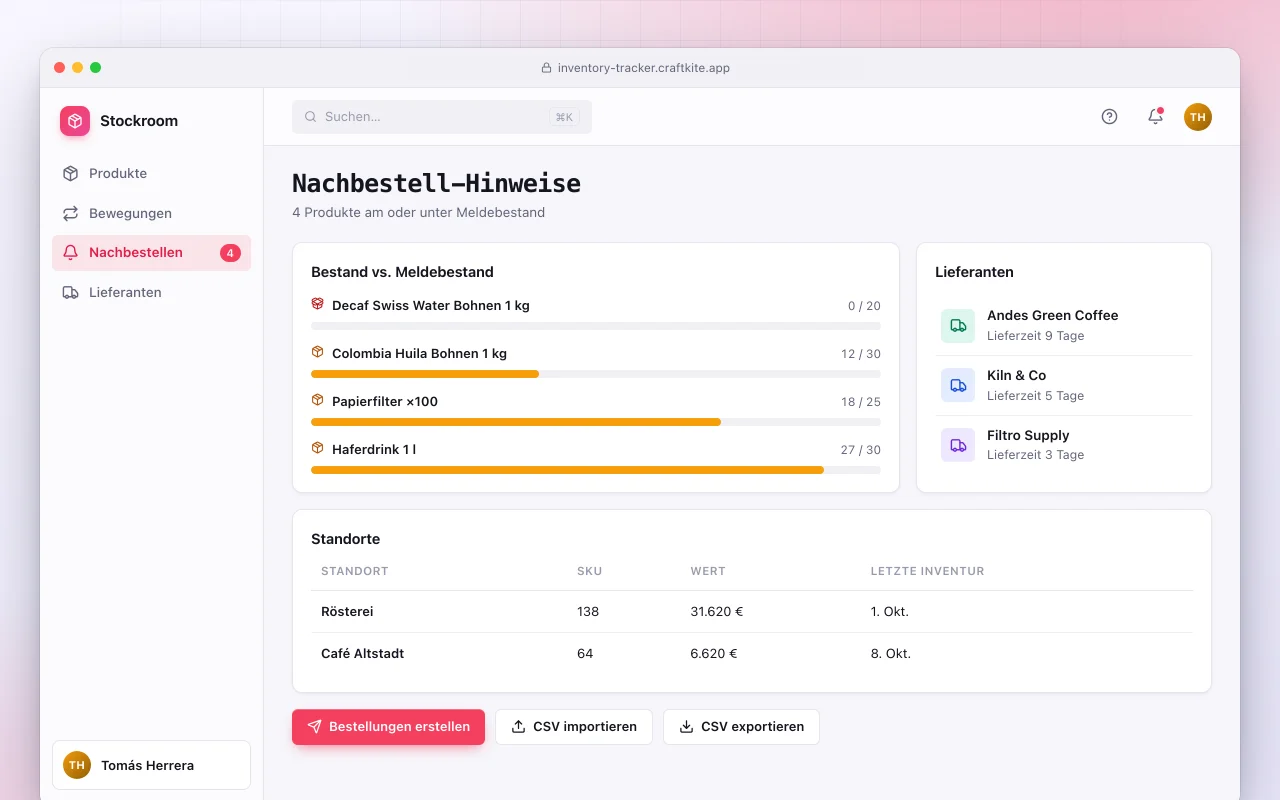This screenshot has height=800, width=1280.
Task: Click the Colombia Huila Bohnen stock progress bar
Action: [x=596, y=374]
